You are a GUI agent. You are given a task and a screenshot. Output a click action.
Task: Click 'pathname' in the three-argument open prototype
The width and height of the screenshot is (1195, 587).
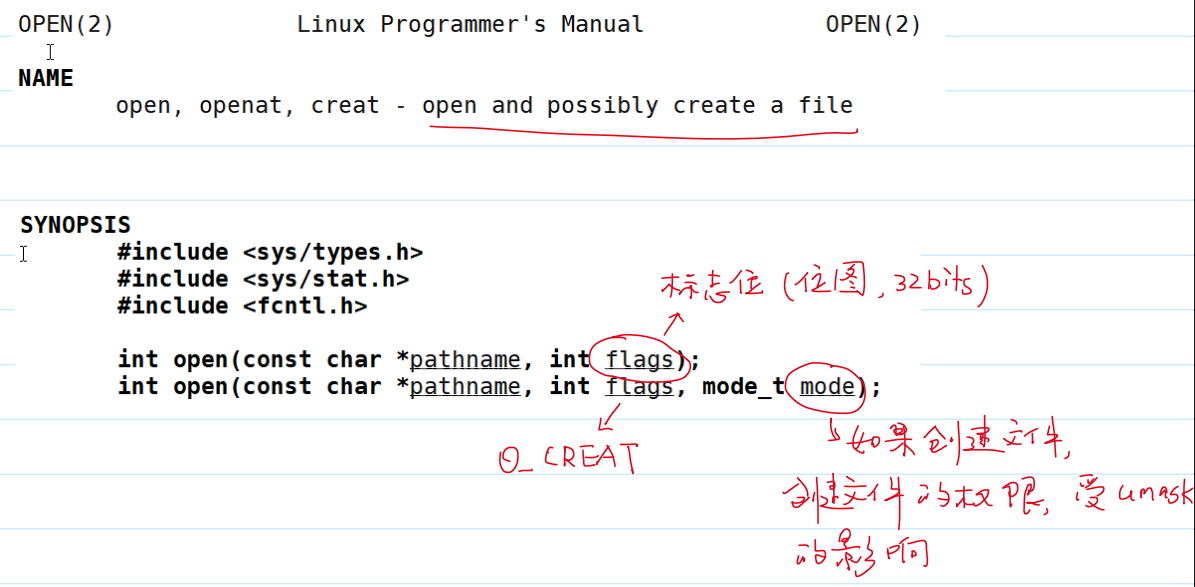point(465,387)
